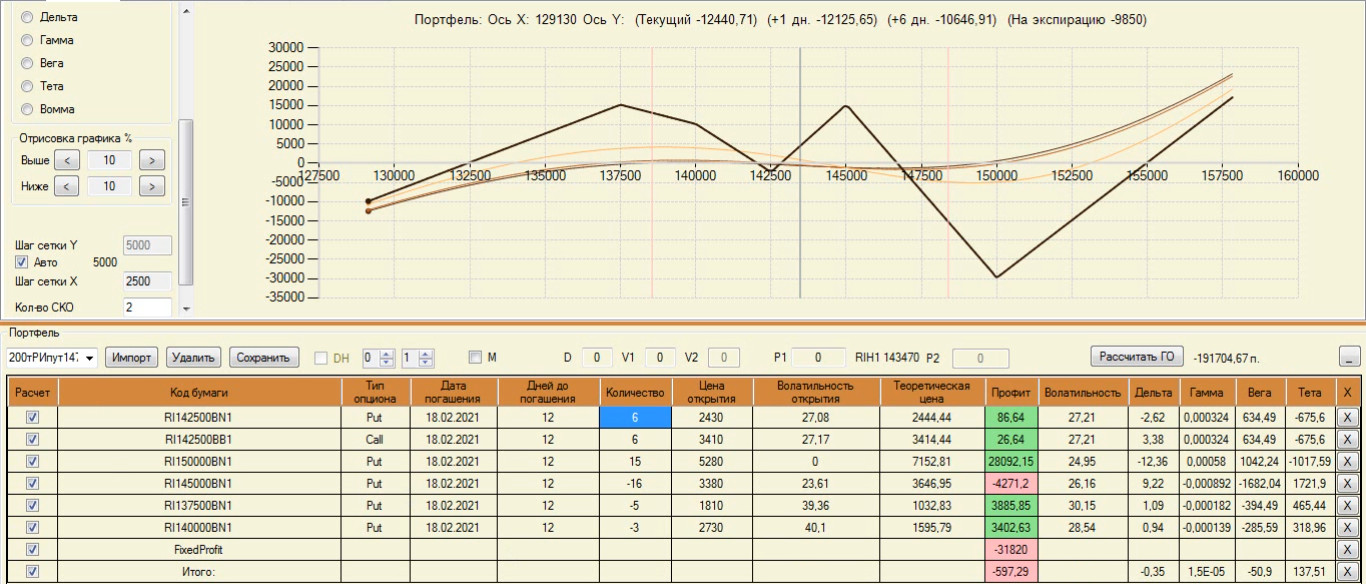Toggle the M checkbox
The image size is (1366, 584).
click(475, 357)
